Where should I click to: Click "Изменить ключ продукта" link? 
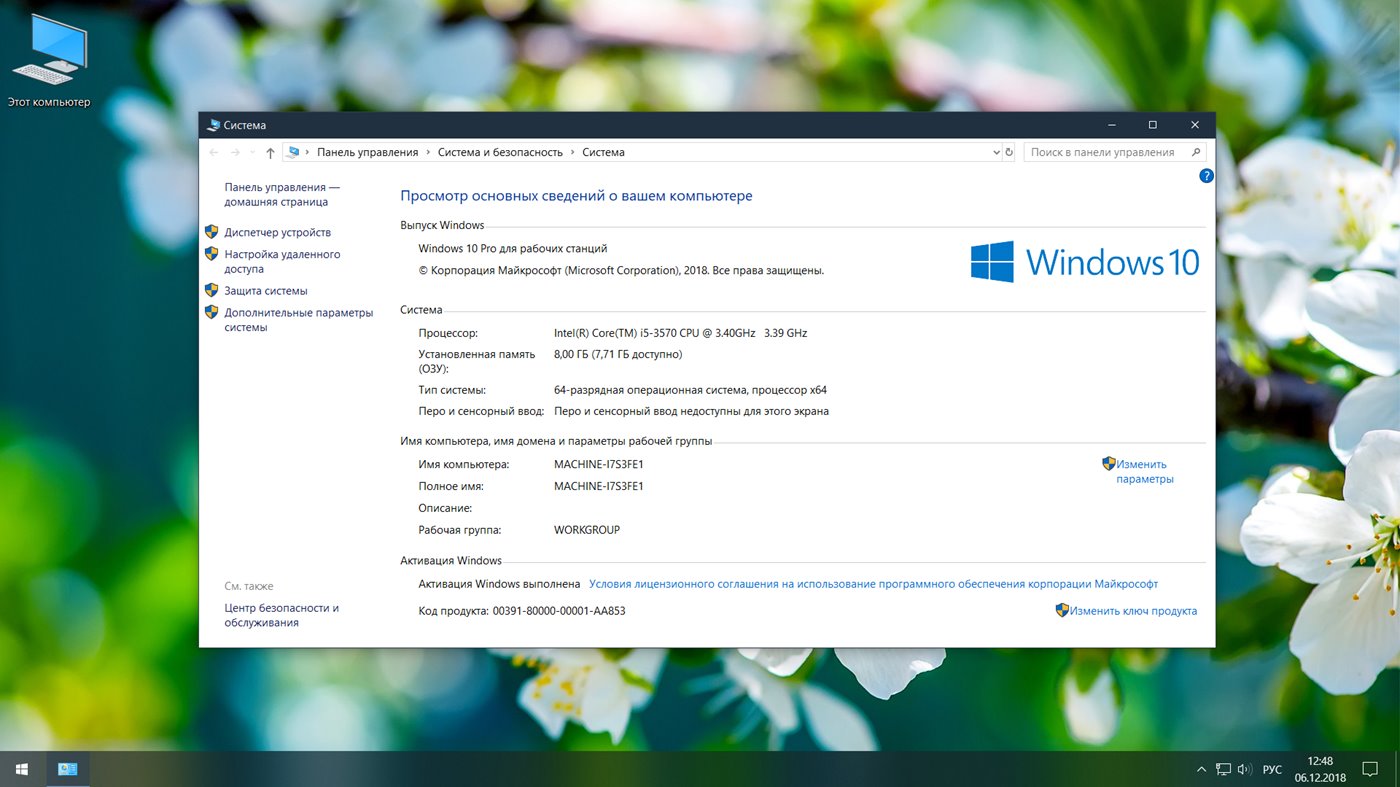pos(1133,611)
